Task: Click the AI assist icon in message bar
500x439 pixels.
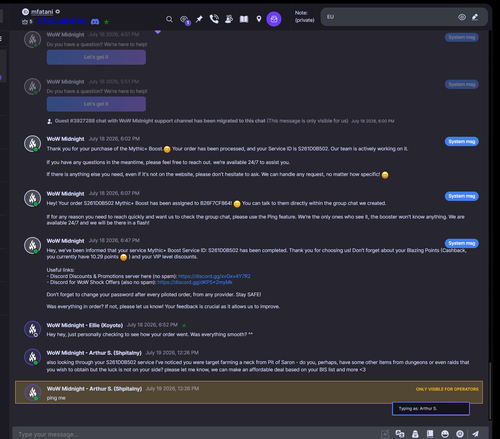Action: (385, 434)
